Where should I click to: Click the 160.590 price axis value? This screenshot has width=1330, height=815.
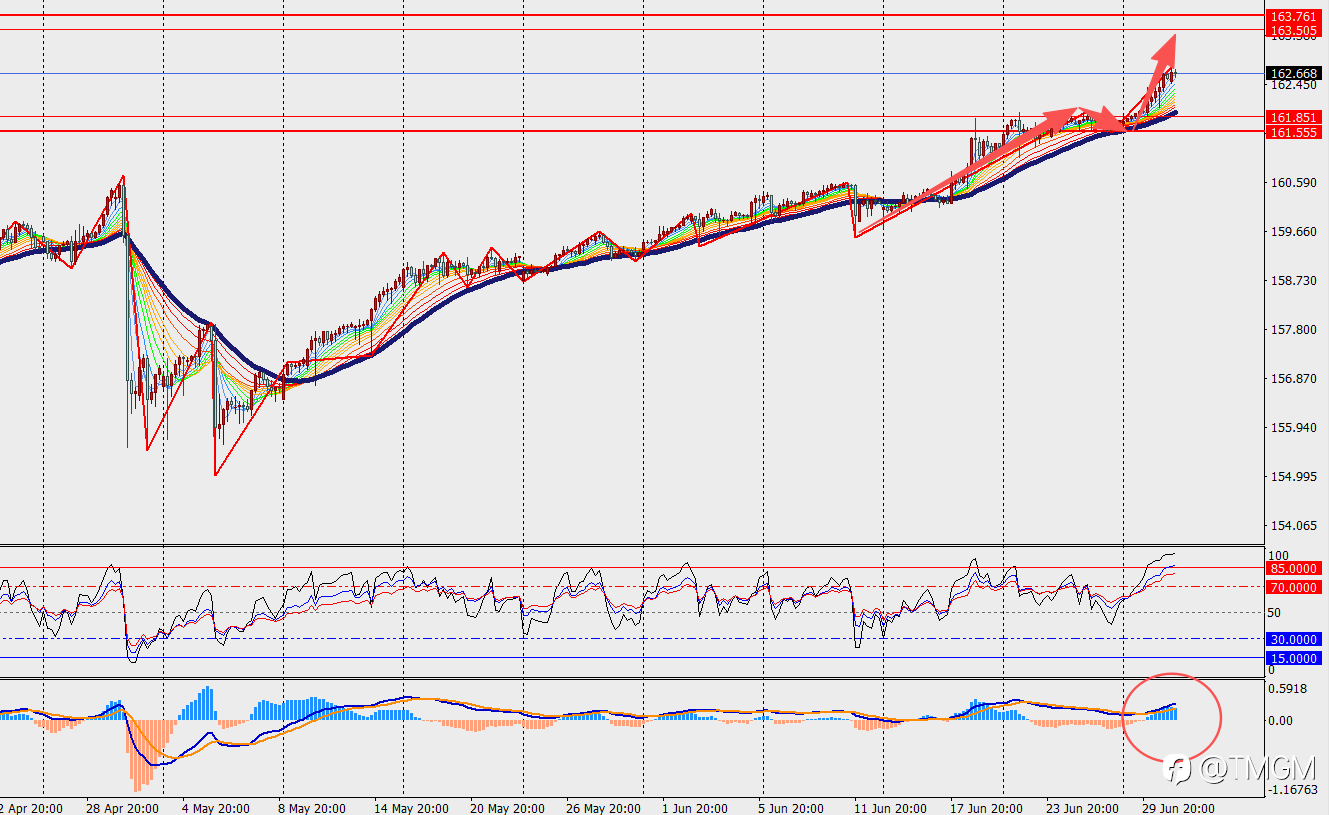(x=1293, y=182)
